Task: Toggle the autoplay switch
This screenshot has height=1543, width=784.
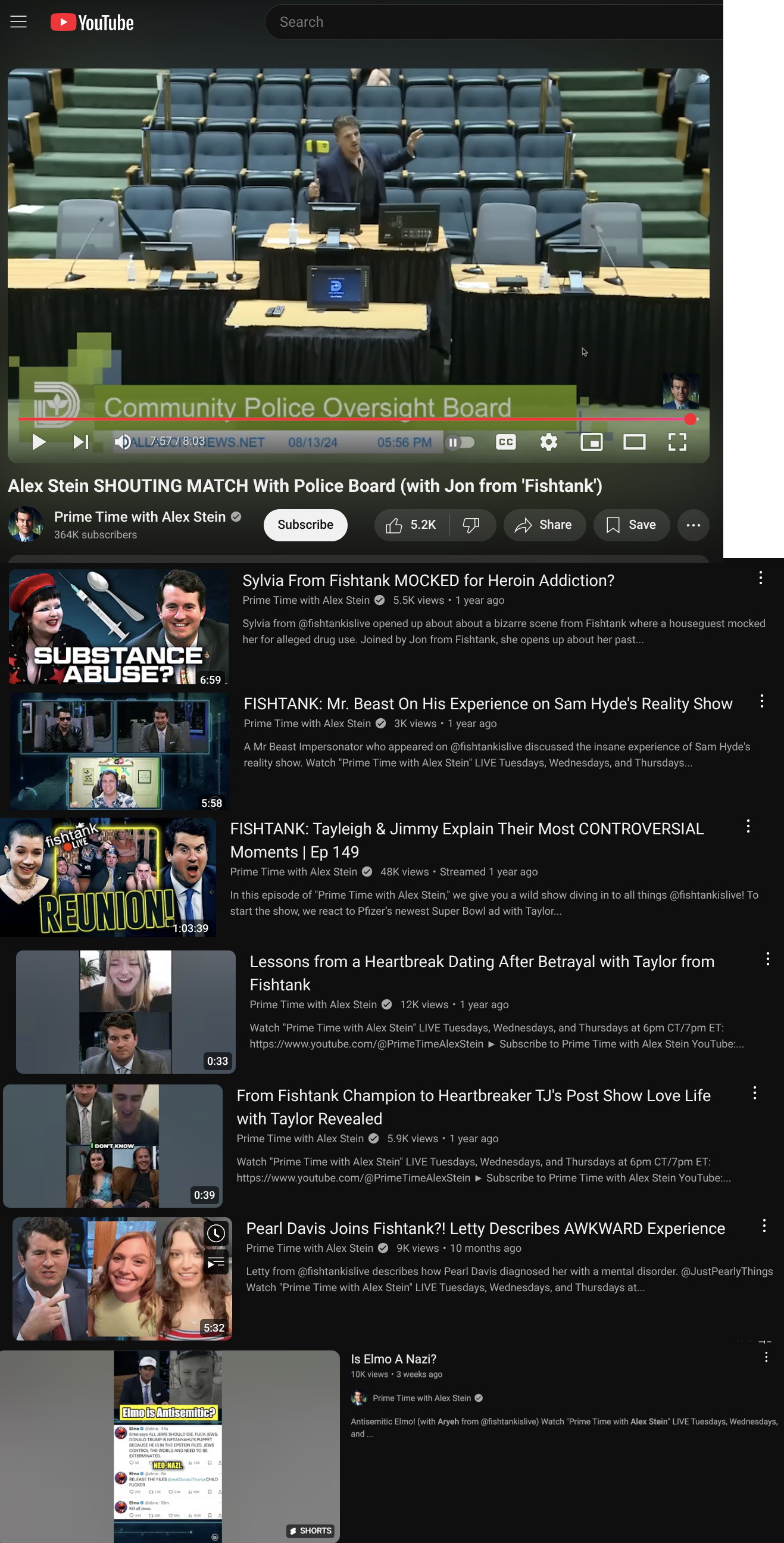Action: pos(460,442)
